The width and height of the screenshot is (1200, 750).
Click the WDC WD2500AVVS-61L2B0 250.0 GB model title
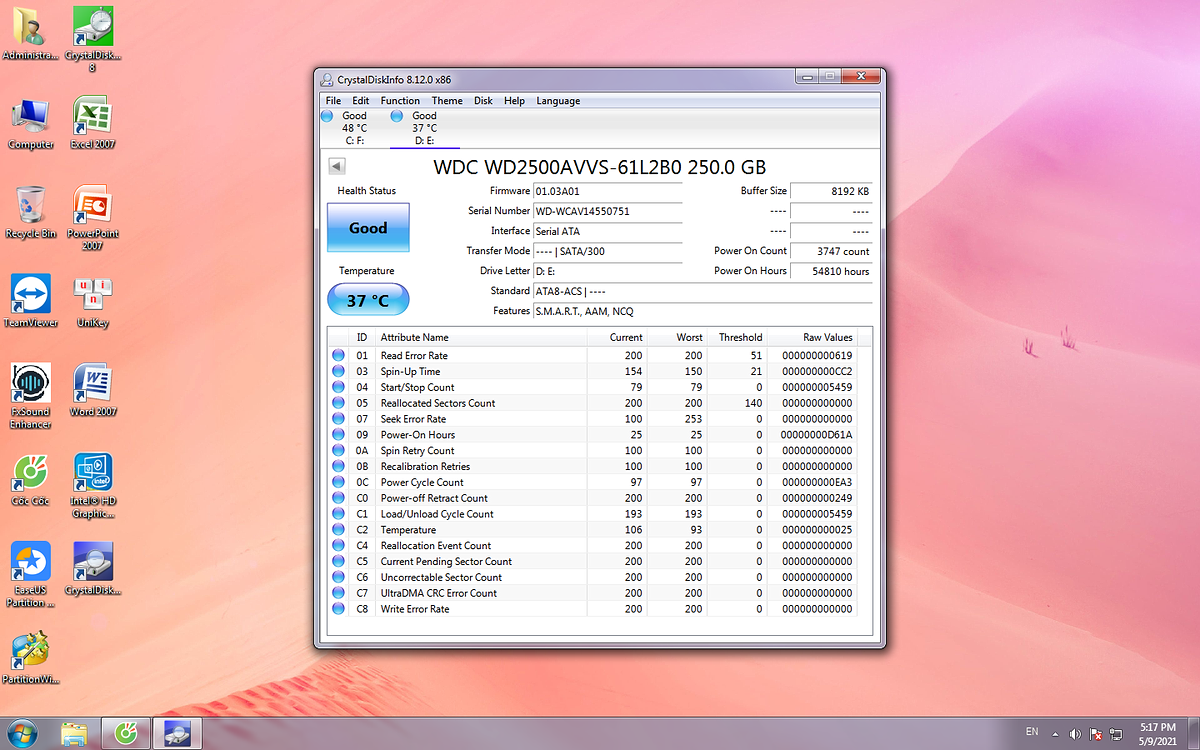[x=600, y=167]
